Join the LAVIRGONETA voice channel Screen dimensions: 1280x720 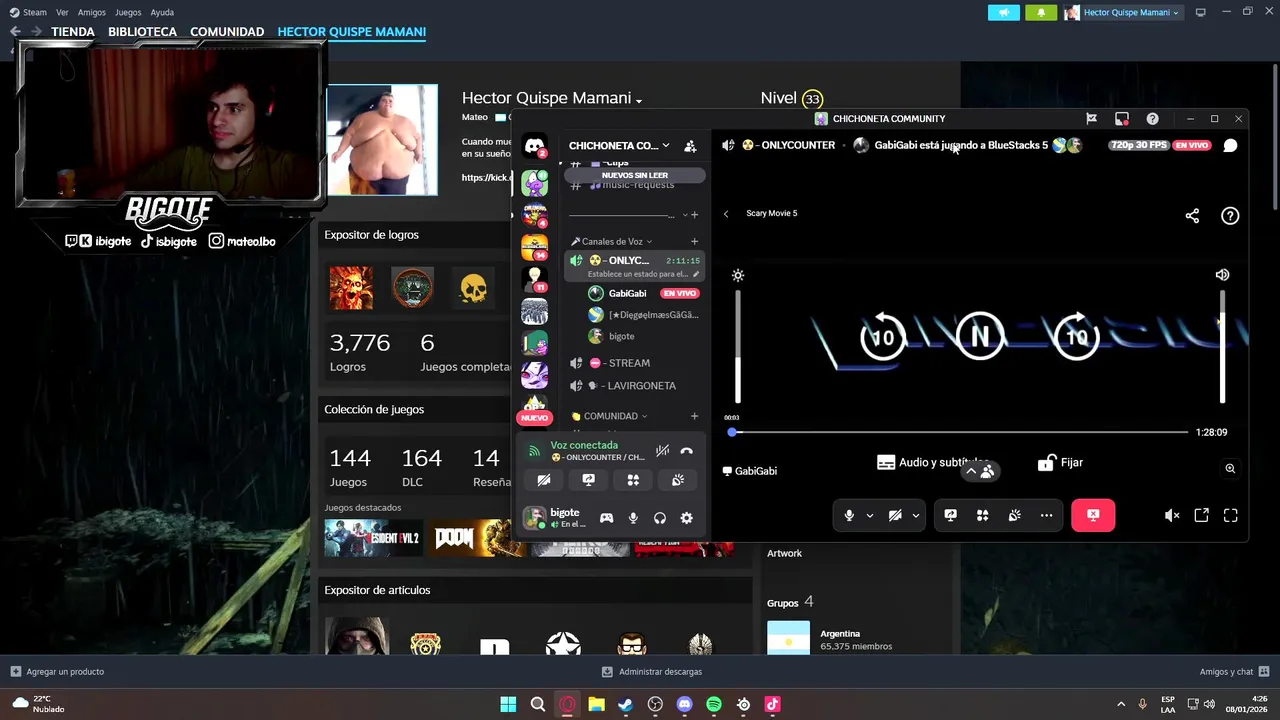tap(635, 385)
